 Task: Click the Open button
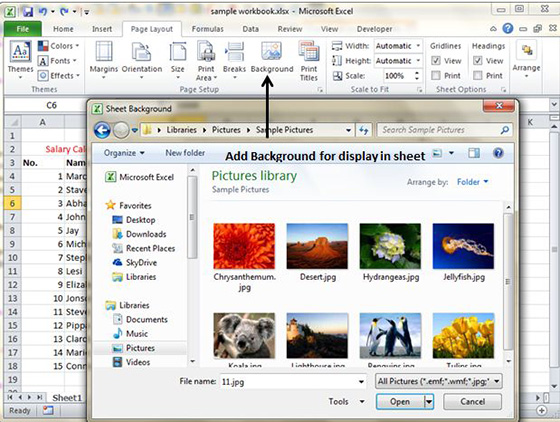click(400, 402)
